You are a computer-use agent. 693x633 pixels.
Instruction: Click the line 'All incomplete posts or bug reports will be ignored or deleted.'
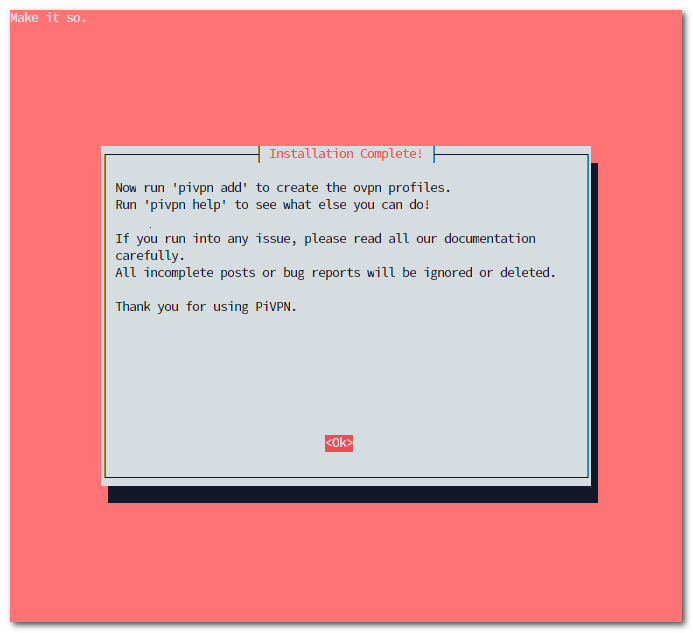pos(335,273)
